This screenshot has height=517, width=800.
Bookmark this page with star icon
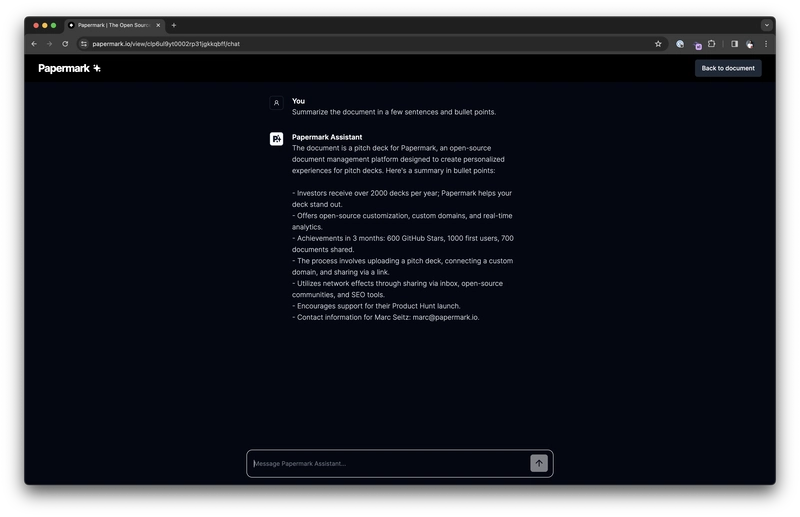(658, 44)
